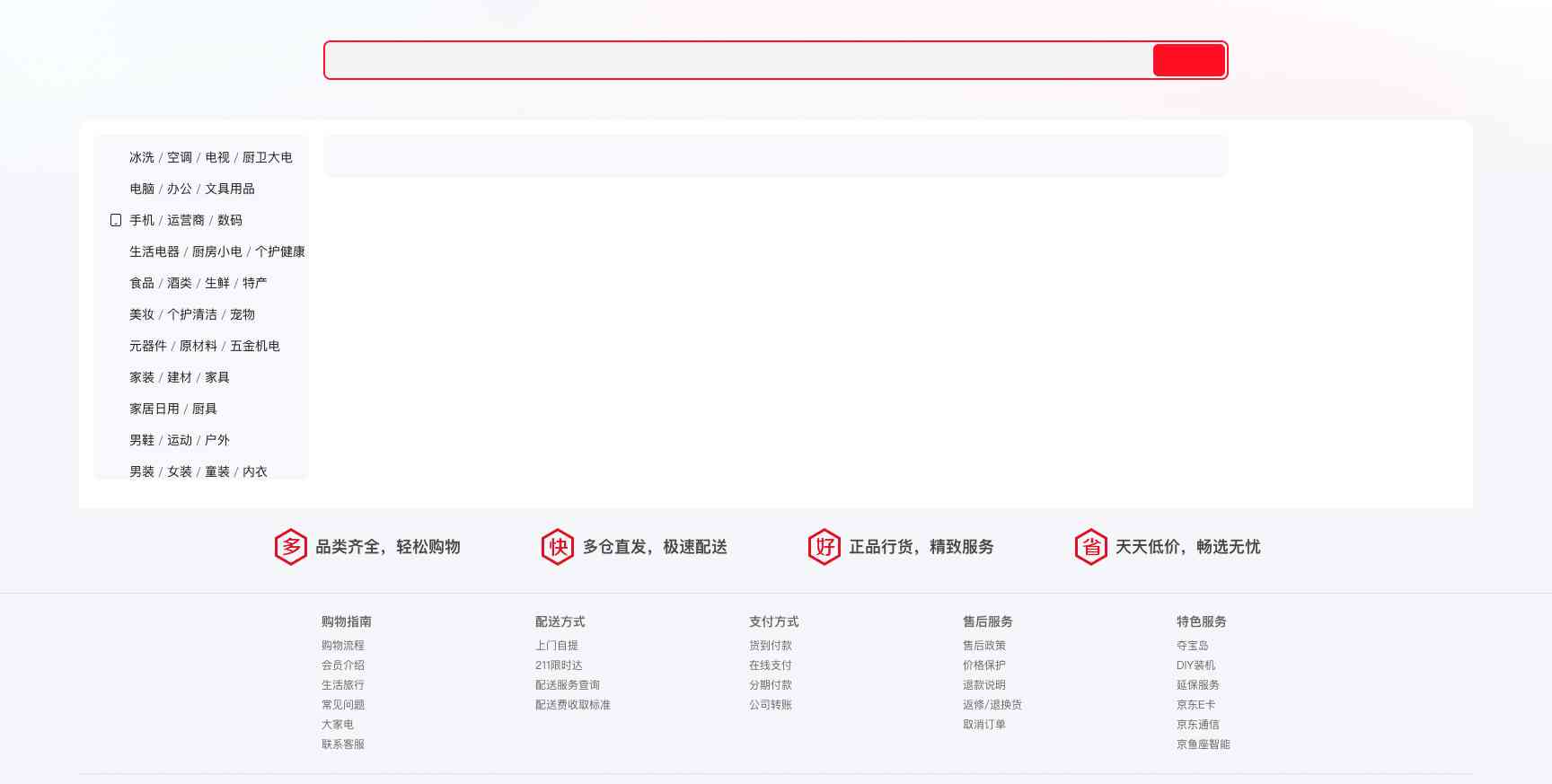Viewport: 1552px width, 784px height.
Task: Click the hexagon 省 savings icon
Action: click(1090, 547)
